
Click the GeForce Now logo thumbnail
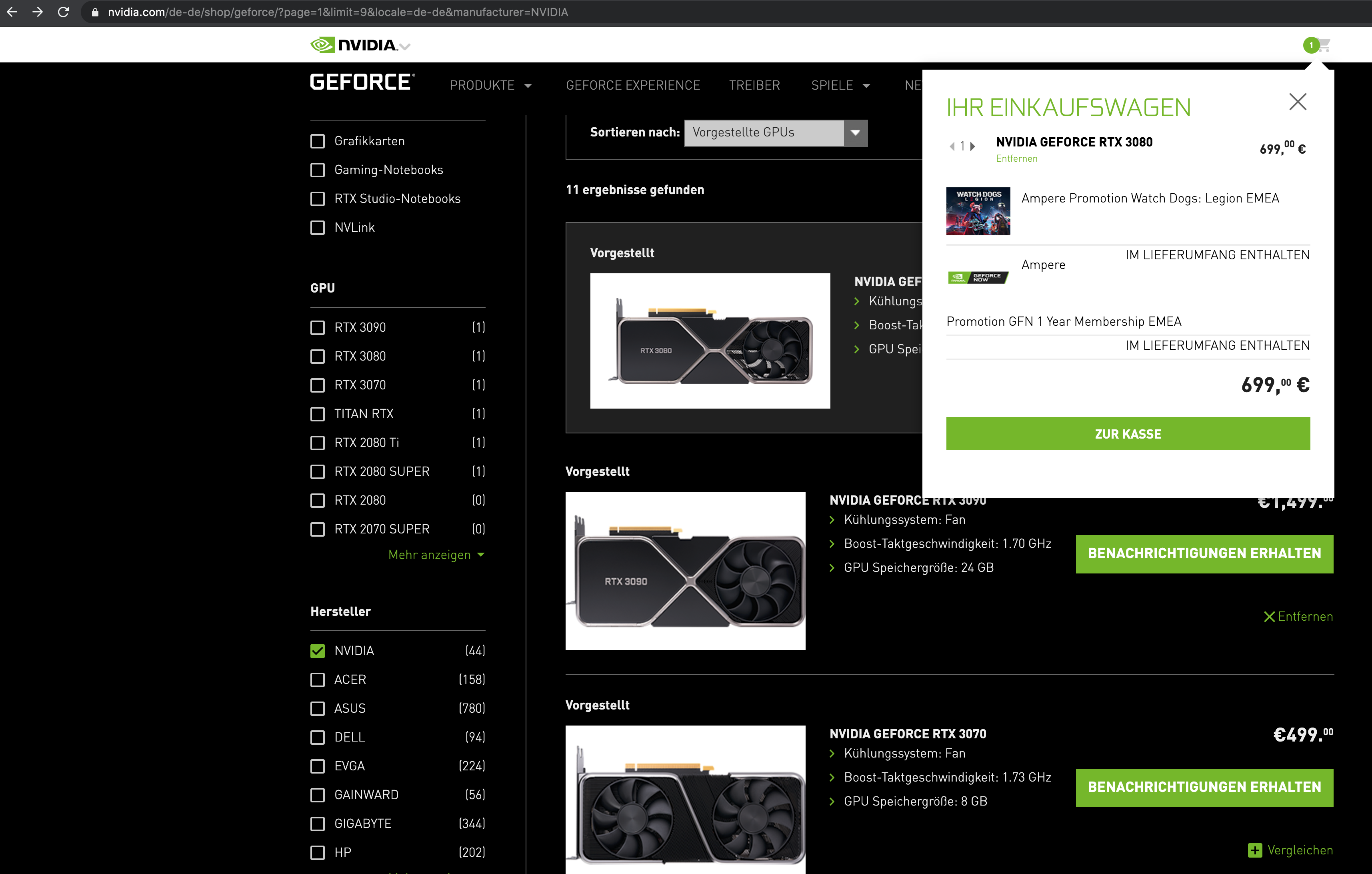pos(978,278)
